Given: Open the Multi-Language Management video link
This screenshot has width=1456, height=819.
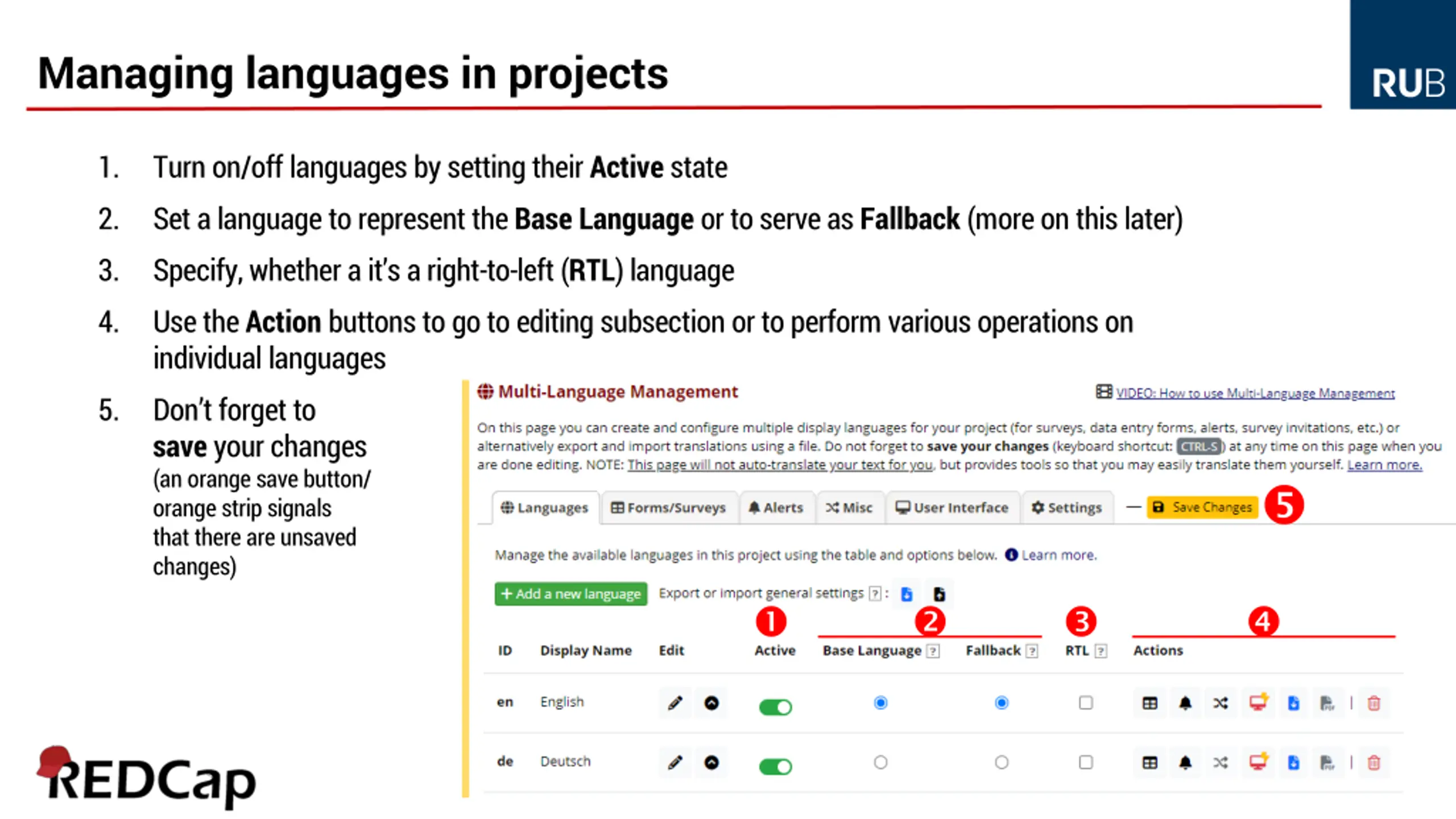Looking at the screenshot, I should pyautogui.click(x=1255, y=393).
